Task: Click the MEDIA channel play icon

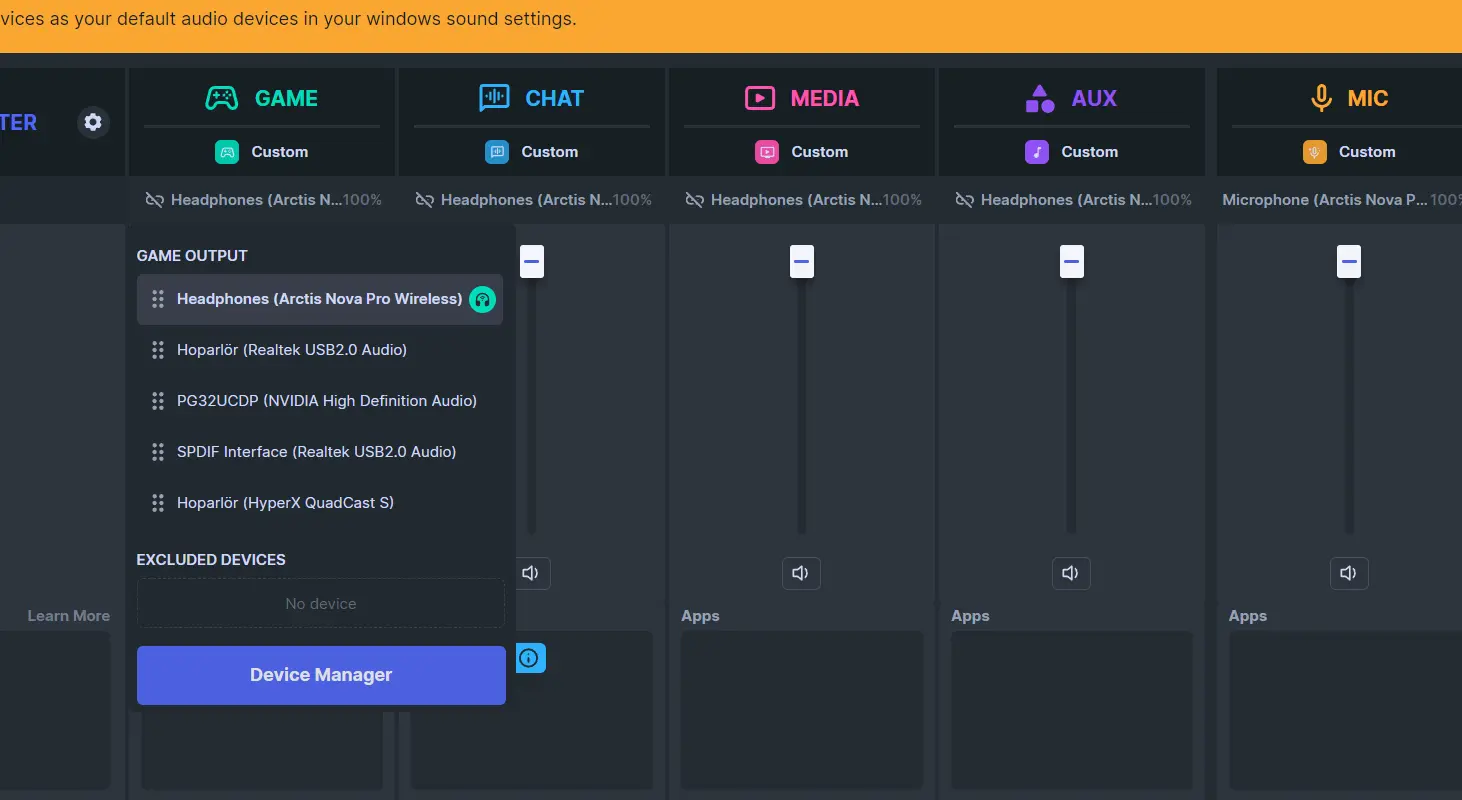Action: 760,98
